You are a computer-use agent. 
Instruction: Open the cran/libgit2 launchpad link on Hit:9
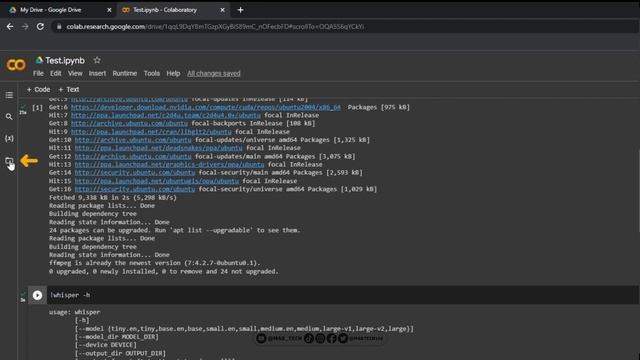click(151, 131)
